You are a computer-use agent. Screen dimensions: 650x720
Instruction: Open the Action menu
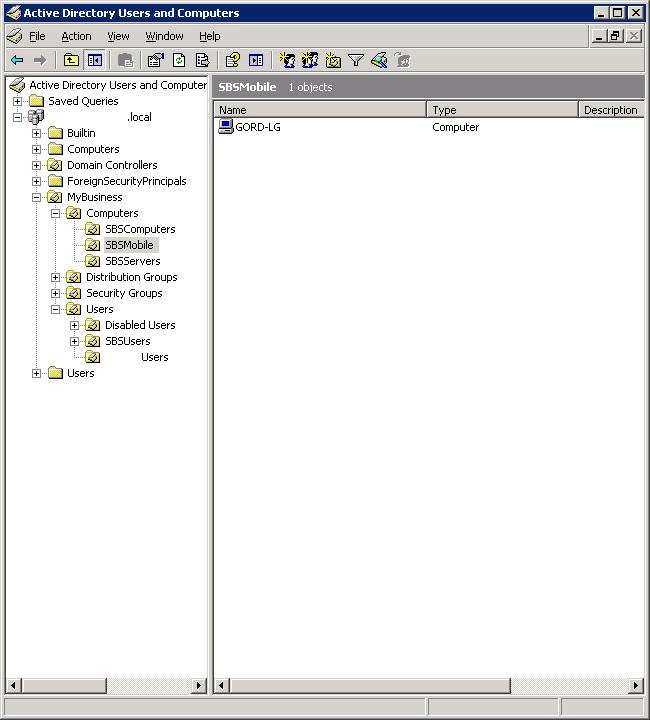pos(76,36)
